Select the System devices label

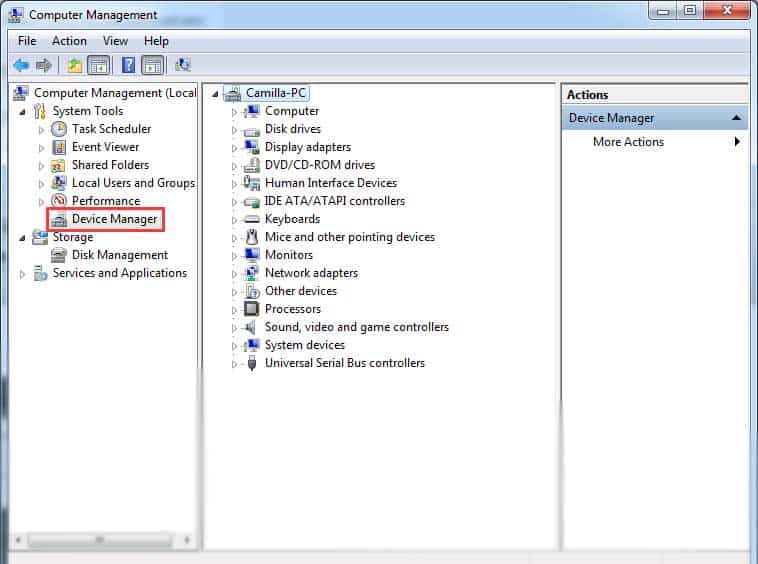pos(305,345)
